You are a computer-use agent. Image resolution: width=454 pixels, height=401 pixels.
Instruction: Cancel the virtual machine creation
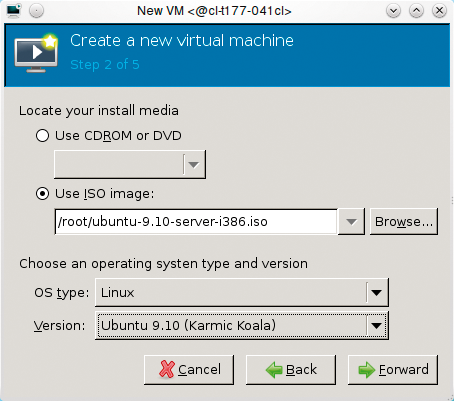(189, 370)
